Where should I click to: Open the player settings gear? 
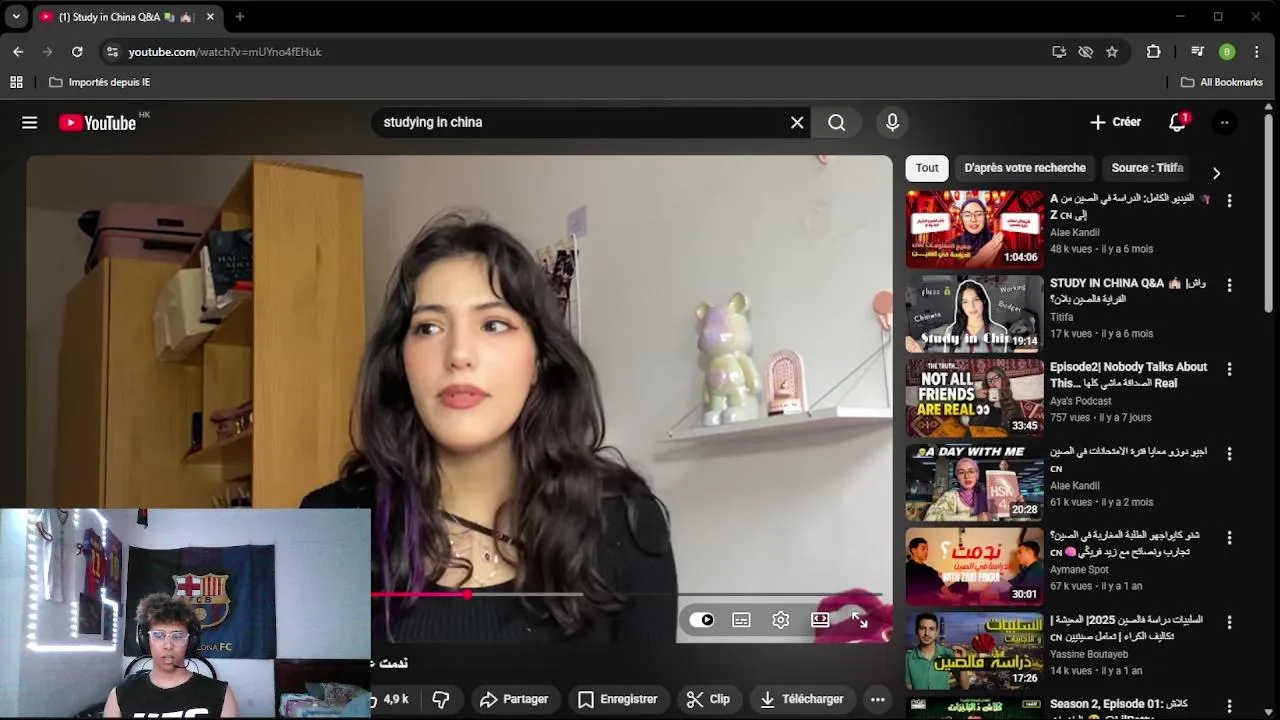[781, 620]
